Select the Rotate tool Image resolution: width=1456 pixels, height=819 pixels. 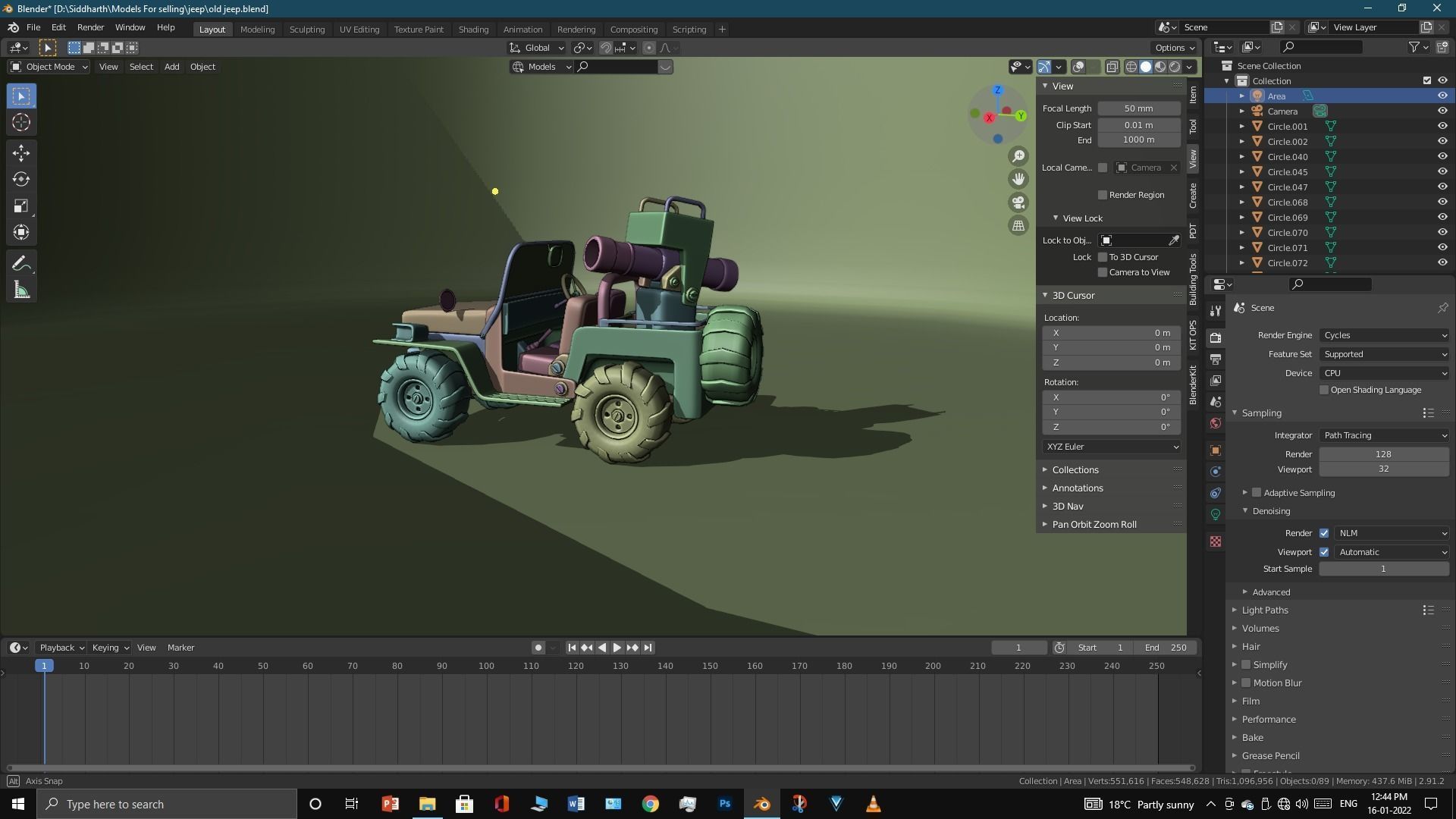[x=21, y=179]
